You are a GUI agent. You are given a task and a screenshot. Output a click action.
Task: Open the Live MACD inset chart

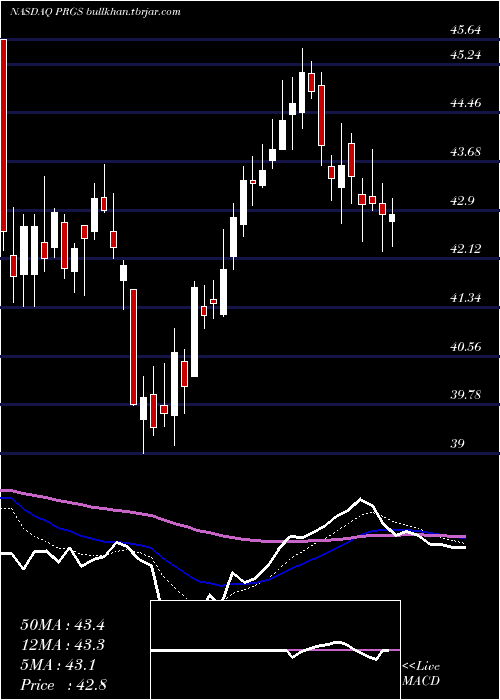[x=275, y=650]
